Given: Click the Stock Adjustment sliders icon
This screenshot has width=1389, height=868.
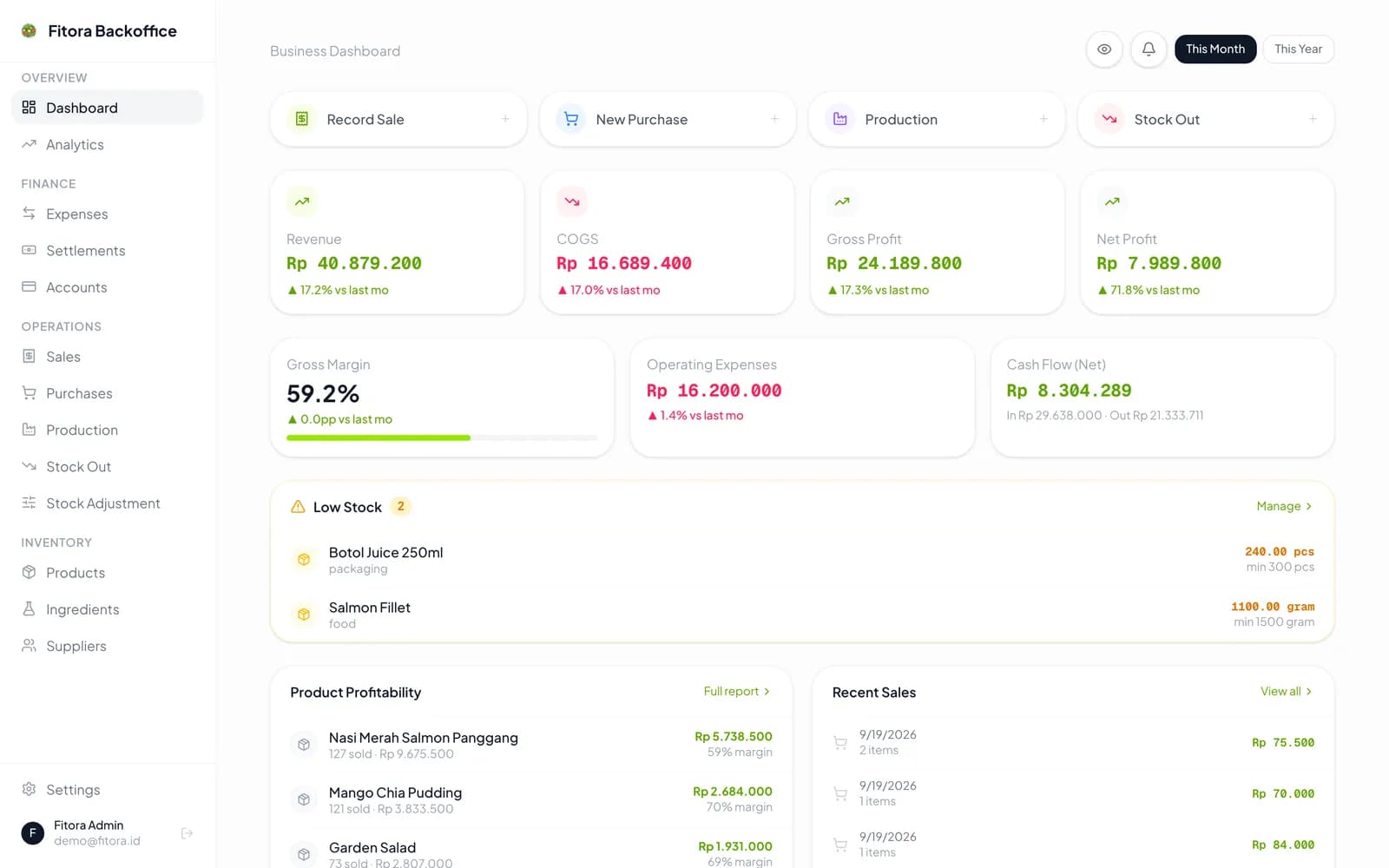Looking at the screenshot, I should [x=29, y=503].
